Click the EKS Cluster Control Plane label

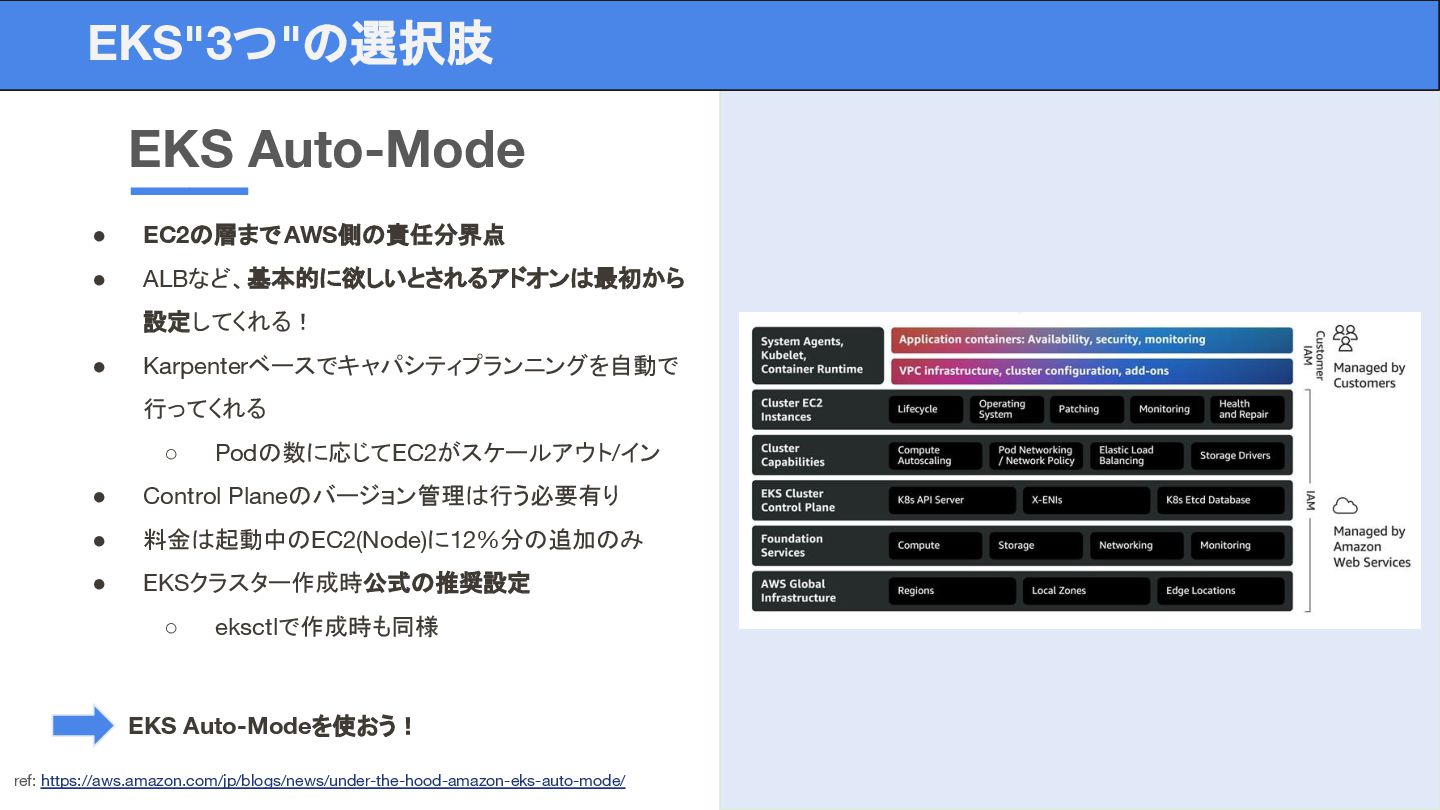798,500
